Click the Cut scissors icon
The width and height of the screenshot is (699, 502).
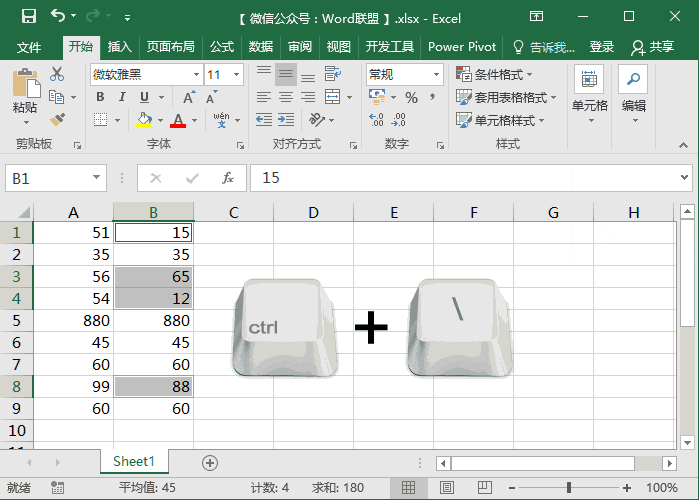click(x=57, y=74)
